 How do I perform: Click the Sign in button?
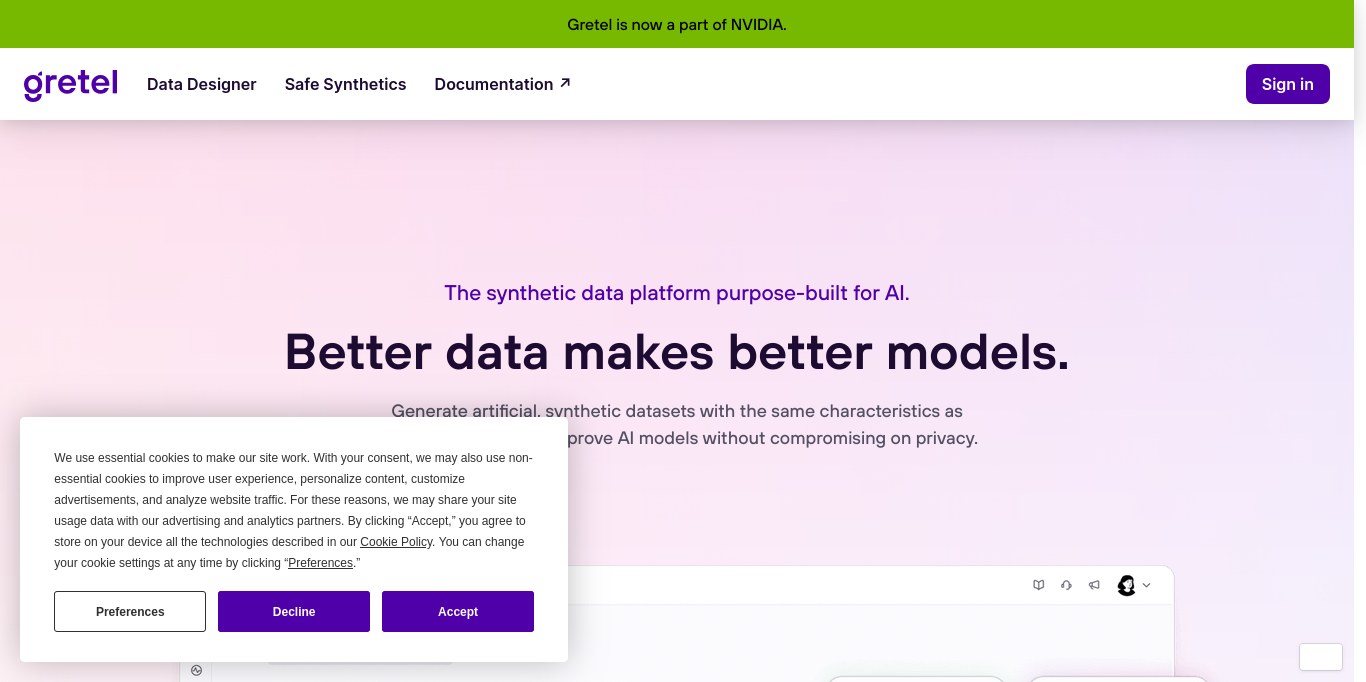click(x=1287, y=84)
